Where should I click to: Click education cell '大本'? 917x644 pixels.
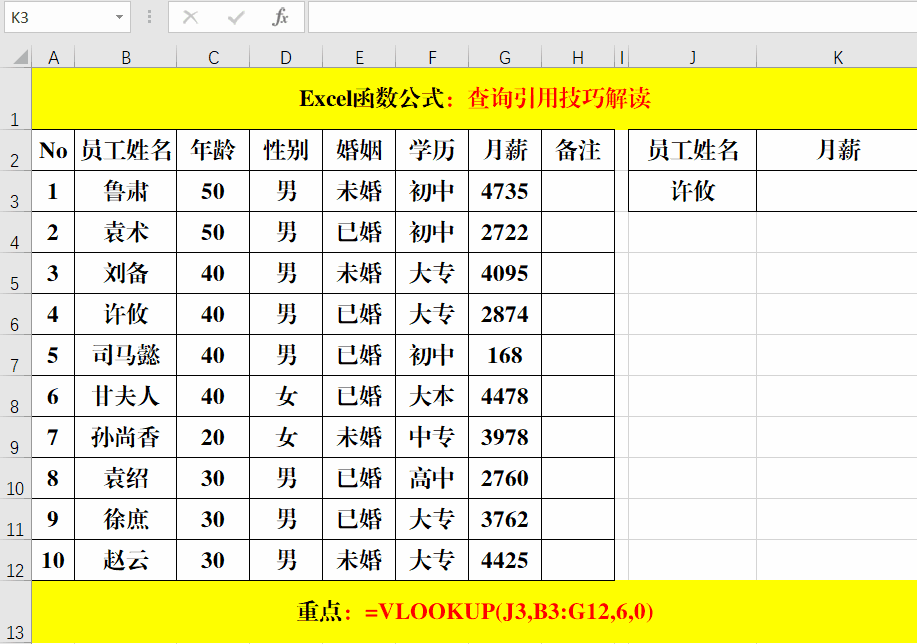(432, 396)
